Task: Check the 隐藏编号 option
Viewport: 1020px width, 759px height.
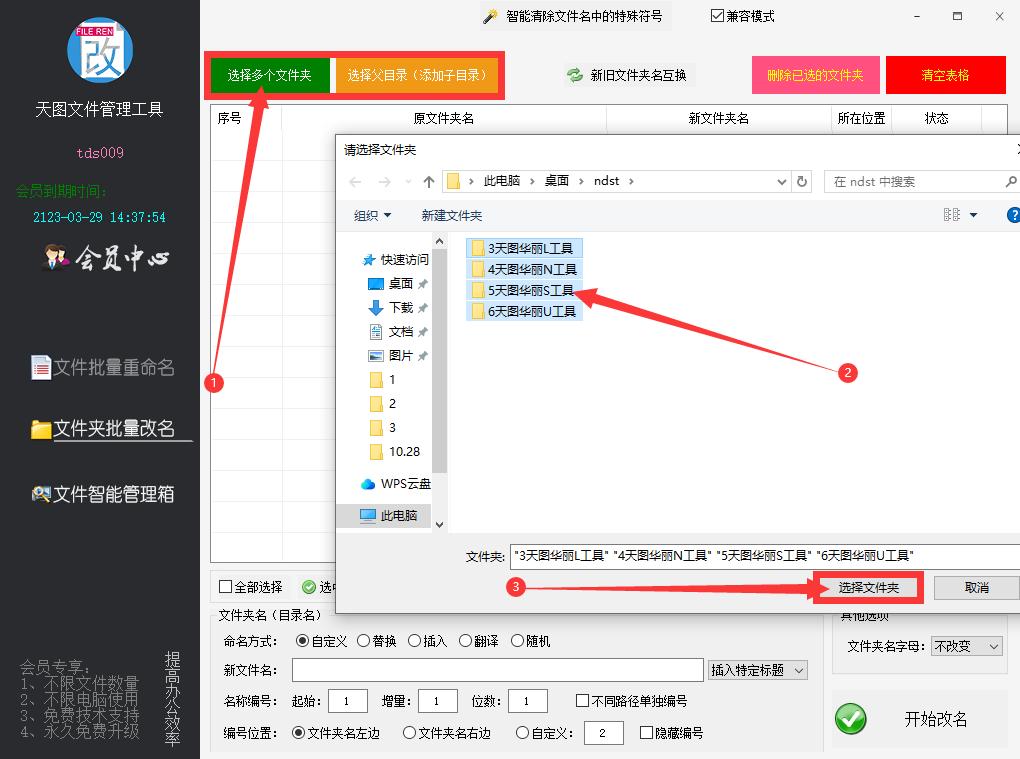Action: point(647,733)
